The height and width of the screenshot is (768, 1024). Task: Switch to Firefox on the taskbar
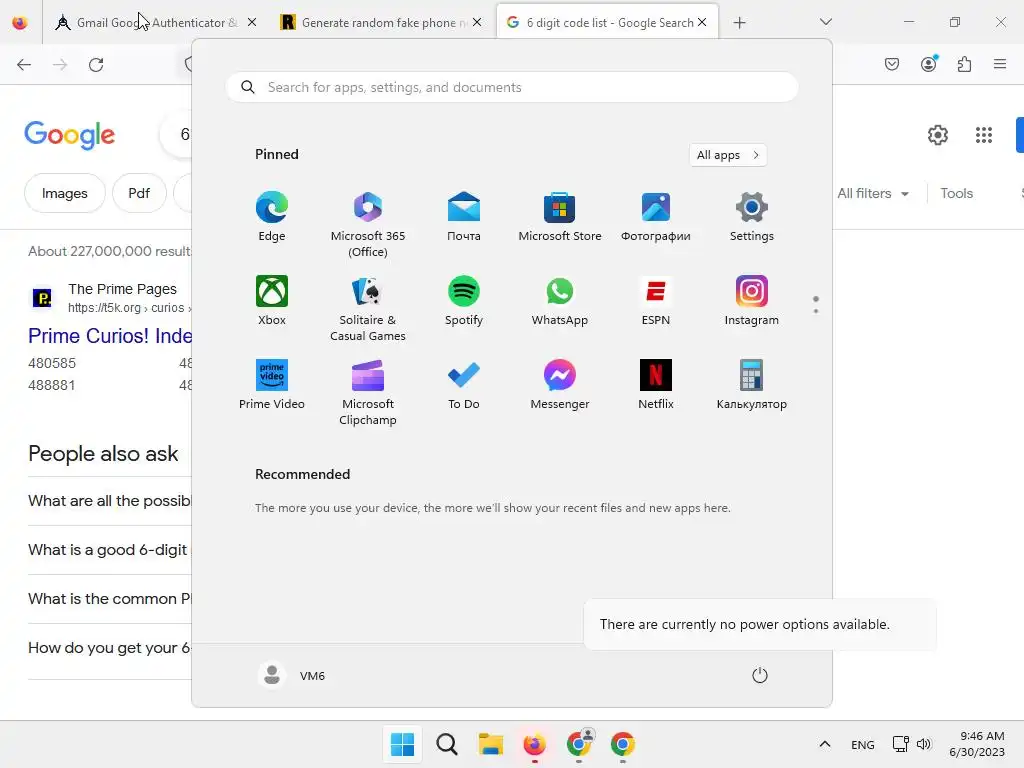534,744
